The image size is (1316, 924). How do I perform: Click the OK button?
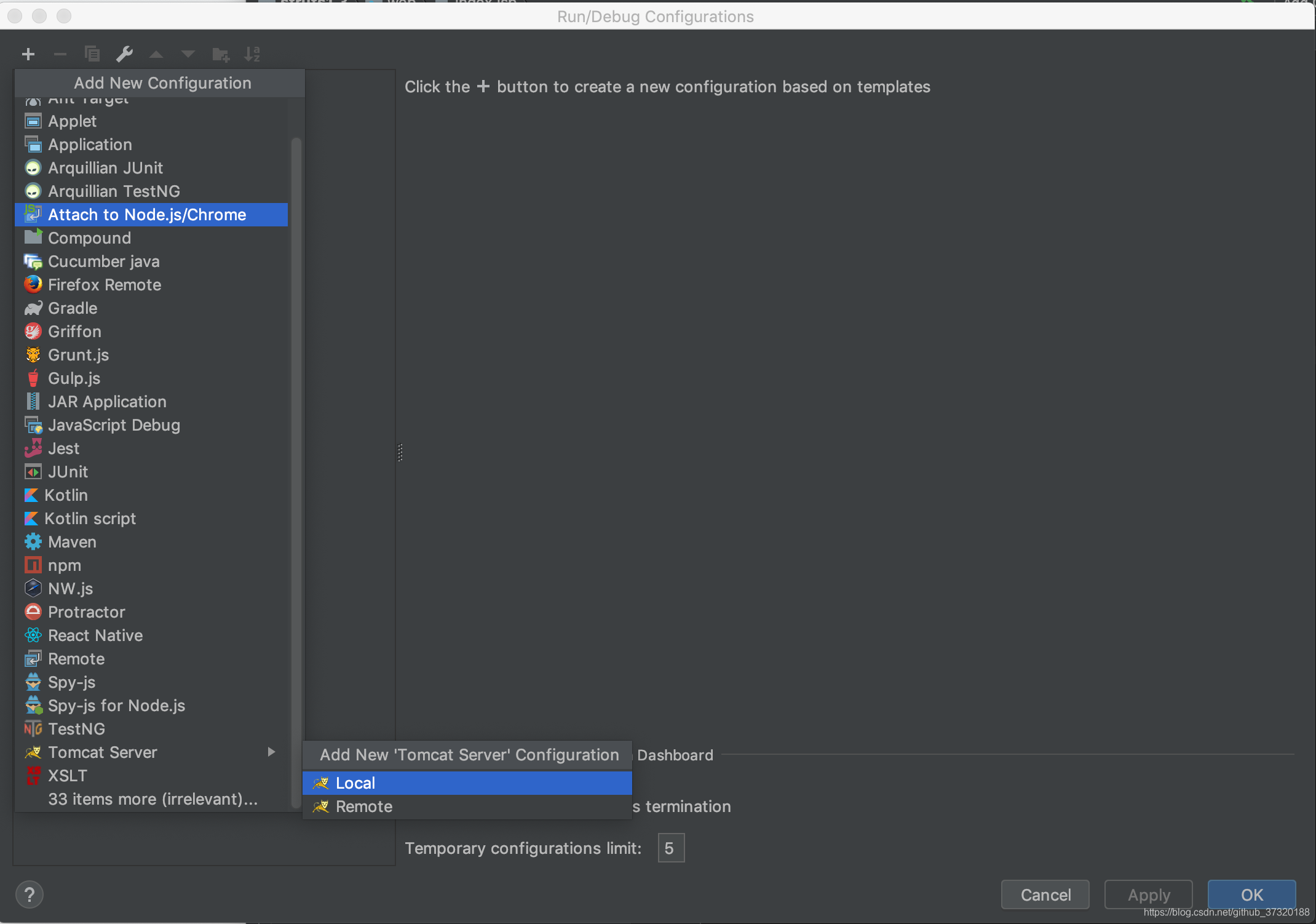[1252, 895]
